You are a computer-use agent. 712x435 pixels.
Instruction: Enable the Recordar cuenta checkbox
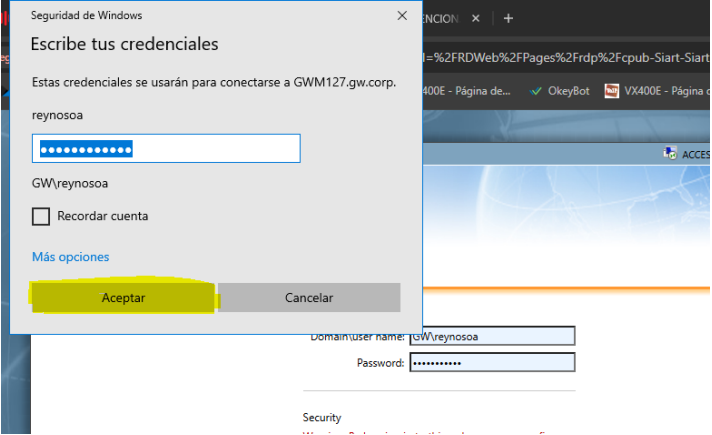click(x=41, y=216)
